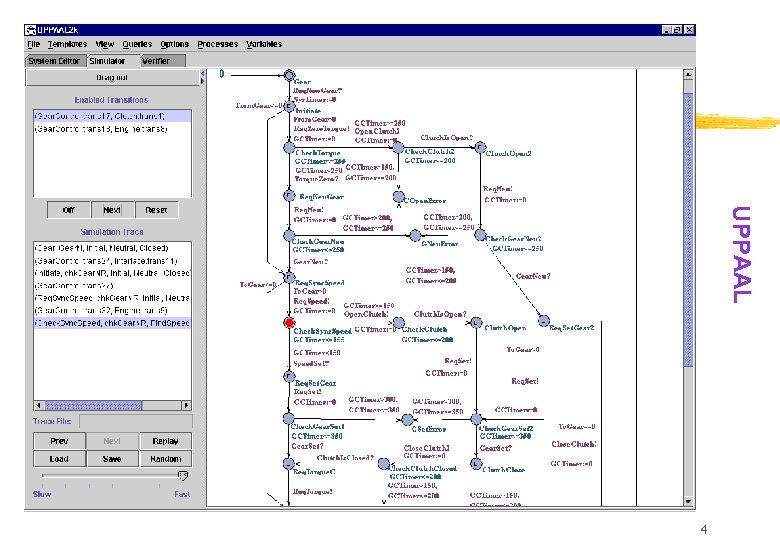Click the left arrow of the trace scrollbar

pos(38,405)
